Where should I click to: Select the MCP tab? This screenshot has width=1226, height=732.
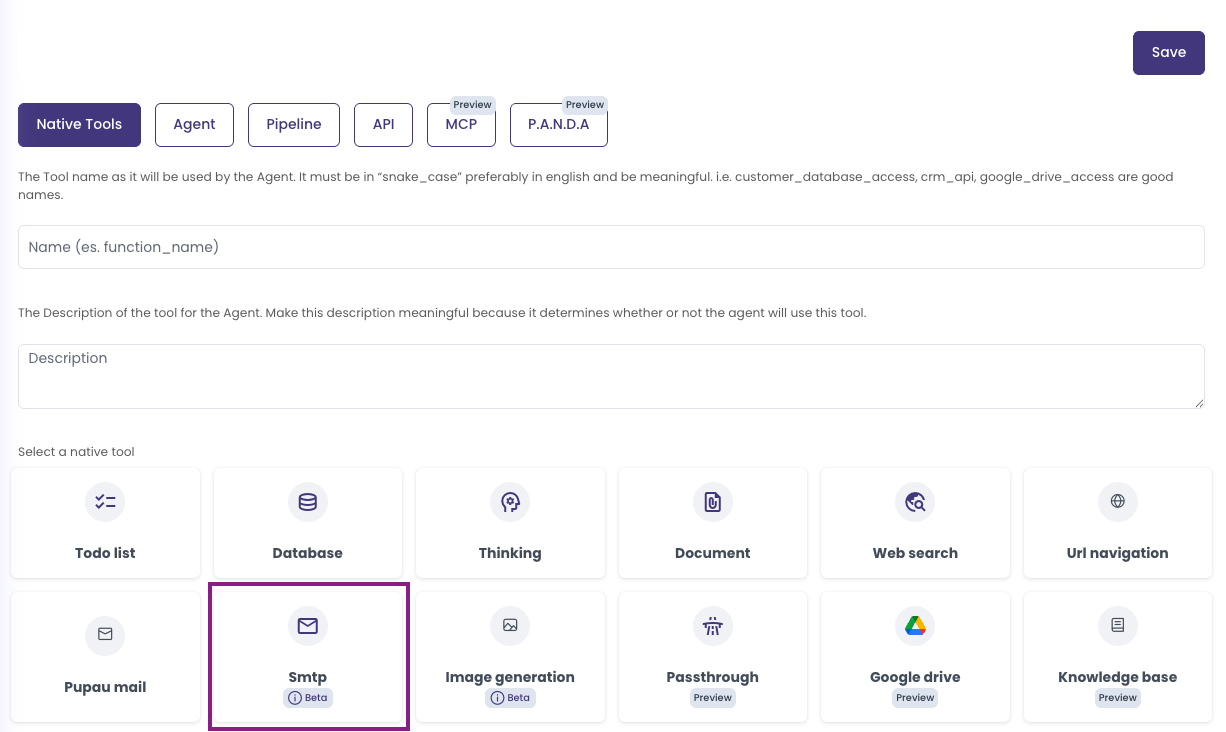tap(461, 125)
